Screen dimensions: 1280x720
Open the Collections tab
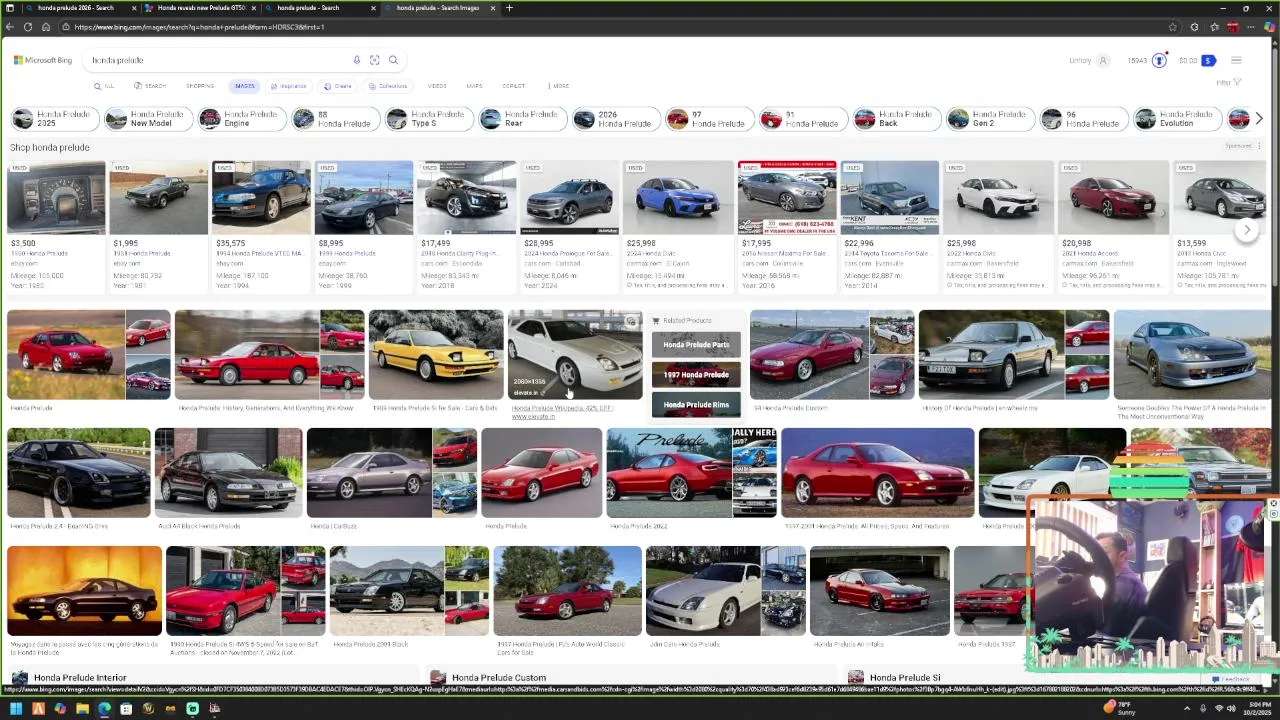click(389, 86)
